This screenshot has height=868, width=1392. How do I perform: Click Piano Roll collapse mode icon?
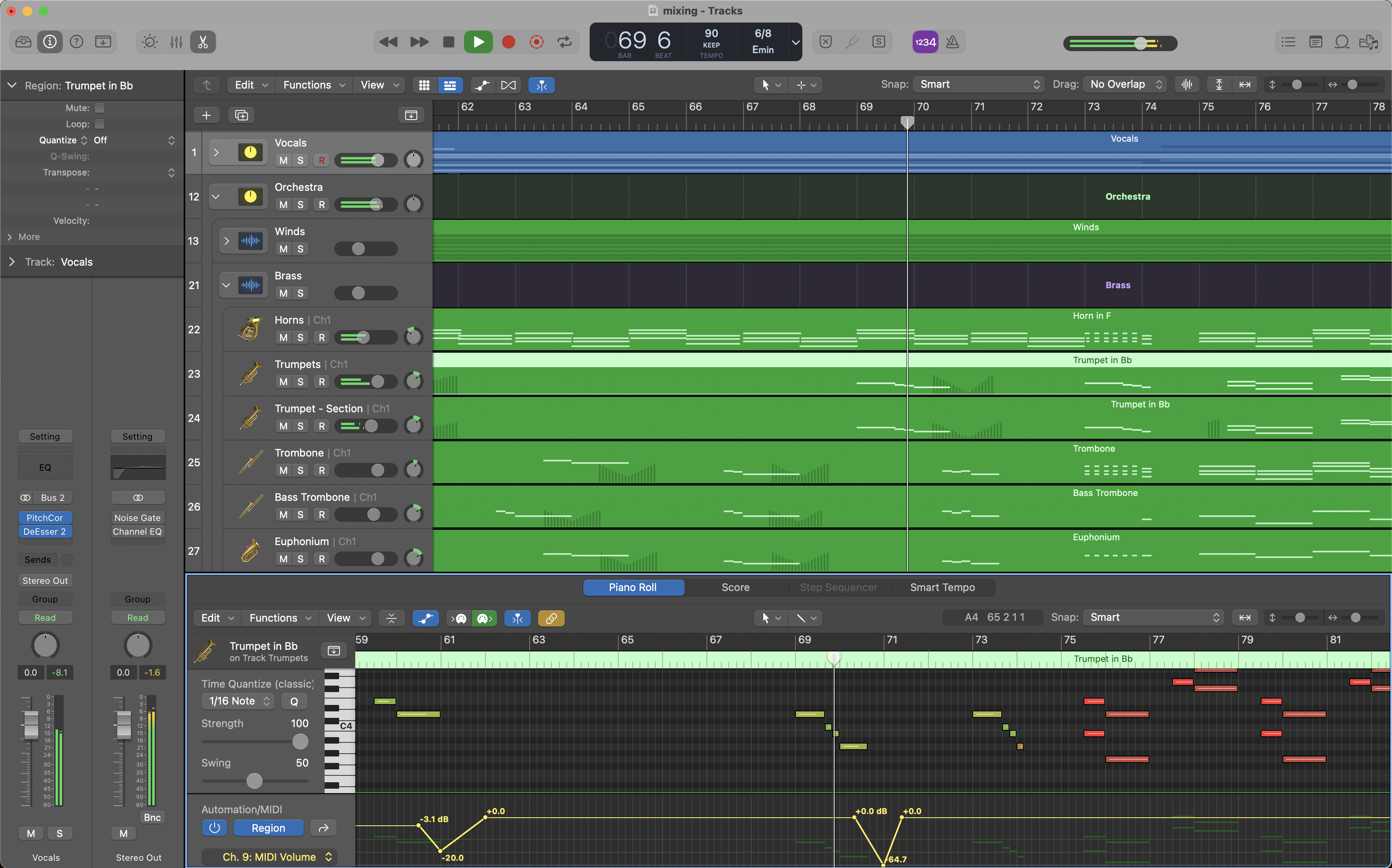click(391, 618)
